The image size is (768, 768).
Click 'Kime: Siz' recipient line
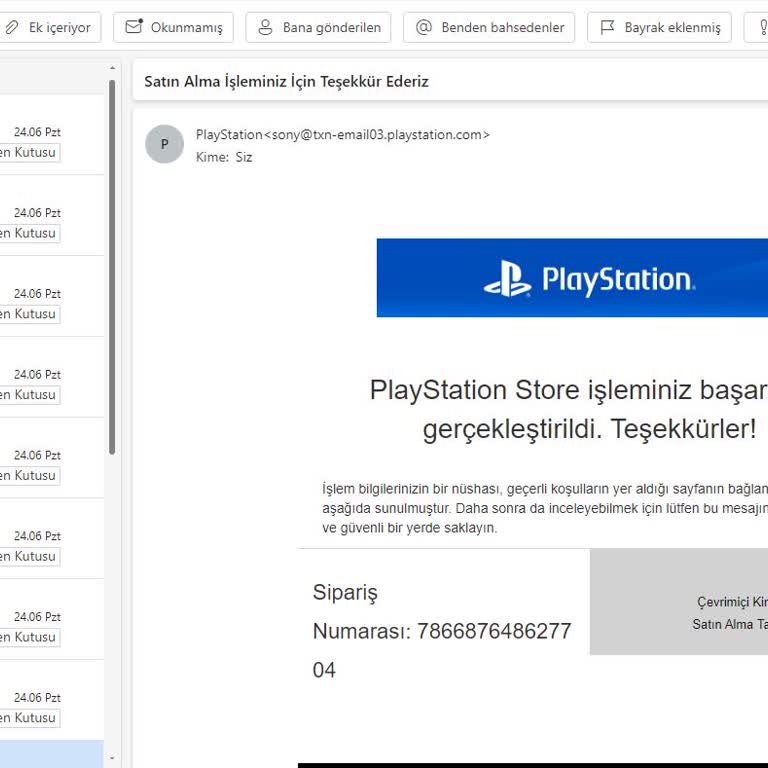(224, 157)
